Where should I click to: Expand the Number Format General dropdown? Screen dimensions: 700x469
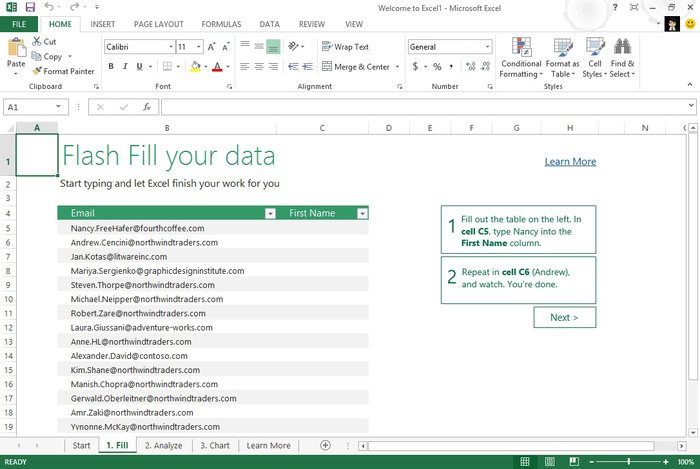(x=487, y=47)
